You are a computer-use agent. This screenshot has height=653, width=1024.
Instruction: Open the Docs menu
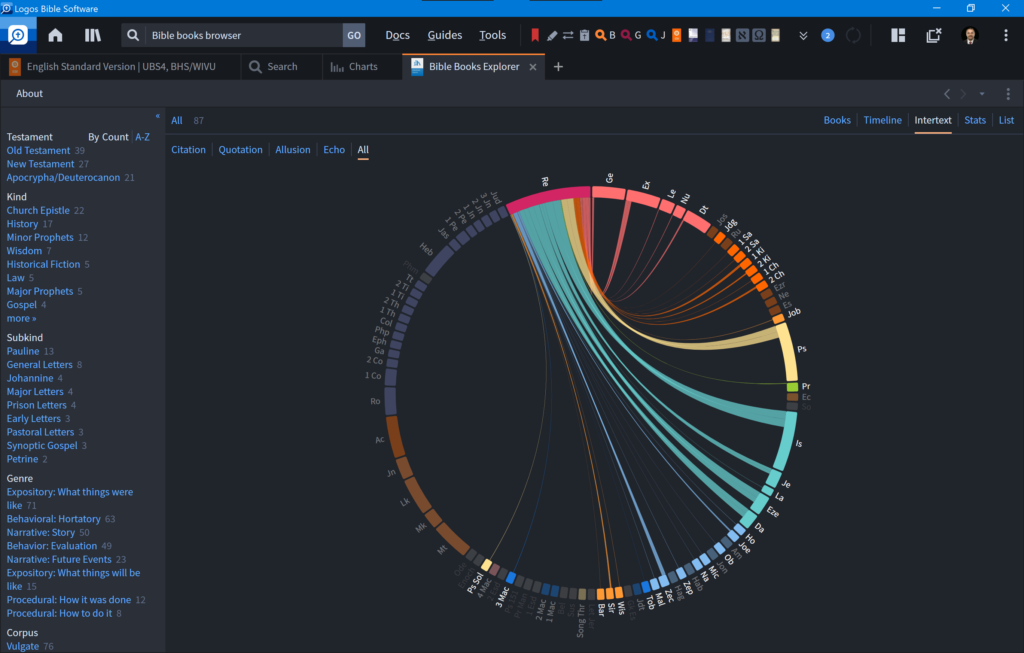(397, 35)
